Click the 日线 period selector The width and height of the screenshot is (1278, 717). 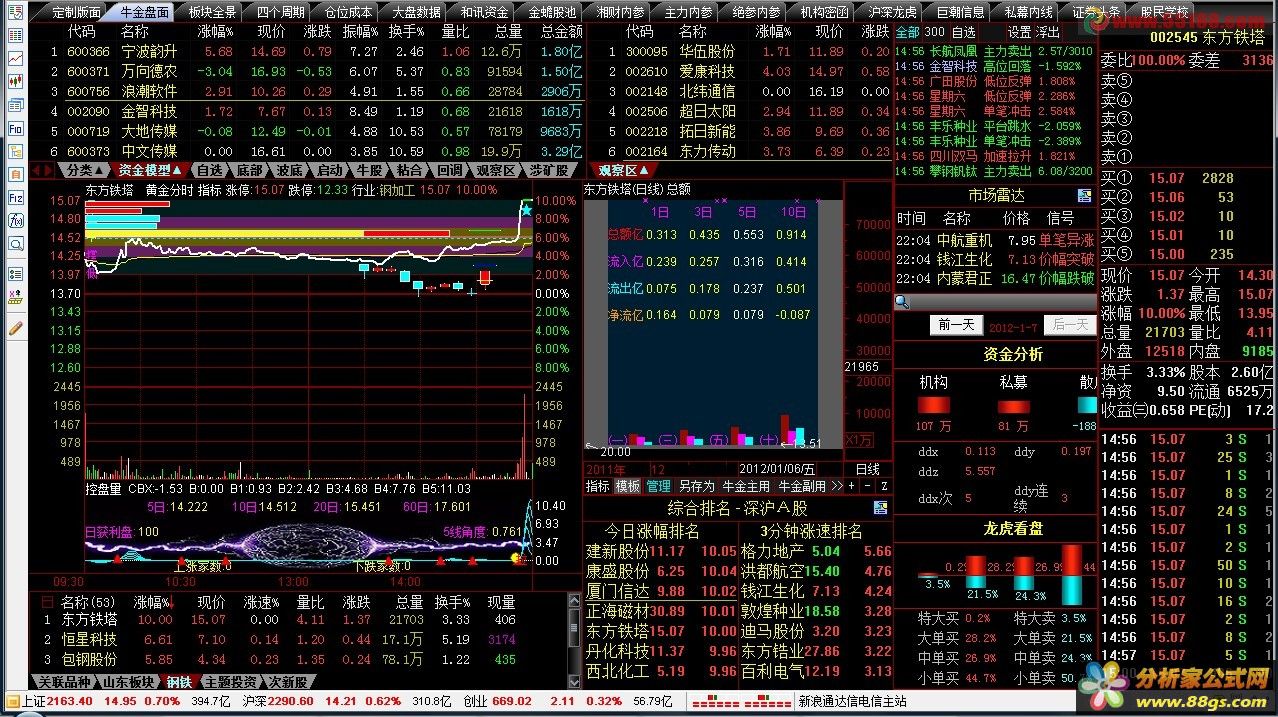[x=867, y=469]
